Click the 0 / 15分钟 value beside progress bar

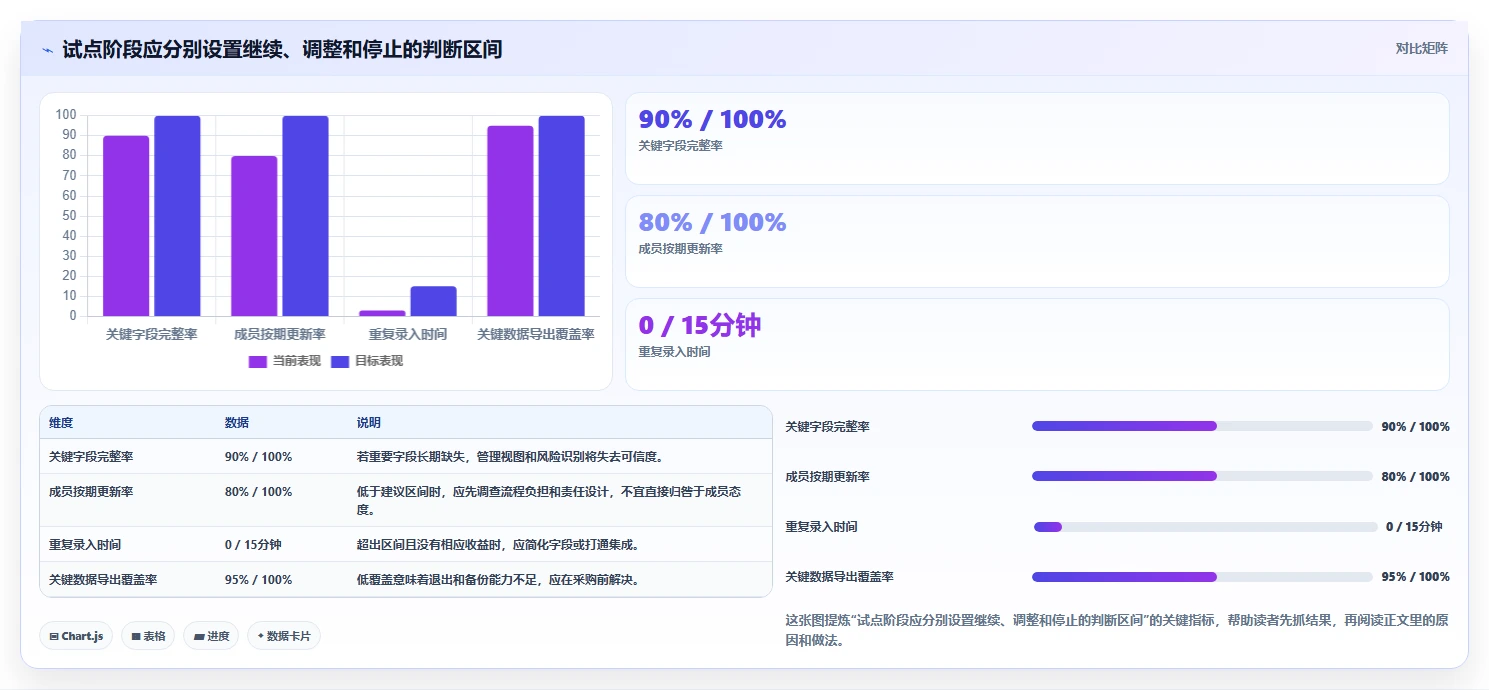(x=1414, y=527)
